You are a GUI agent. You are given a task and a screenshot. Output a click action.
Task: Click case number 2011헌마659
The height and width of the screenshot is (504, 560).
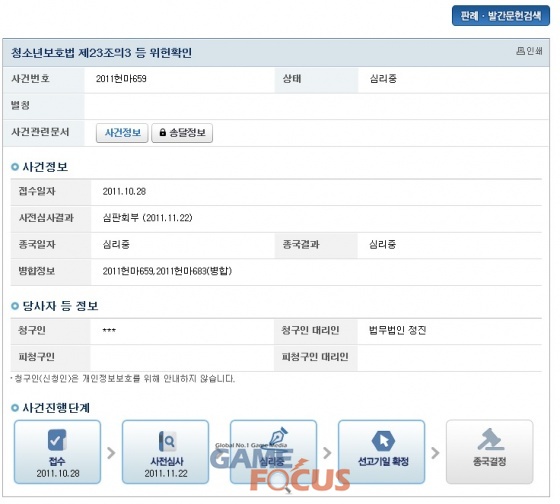[x=121, y=79]
